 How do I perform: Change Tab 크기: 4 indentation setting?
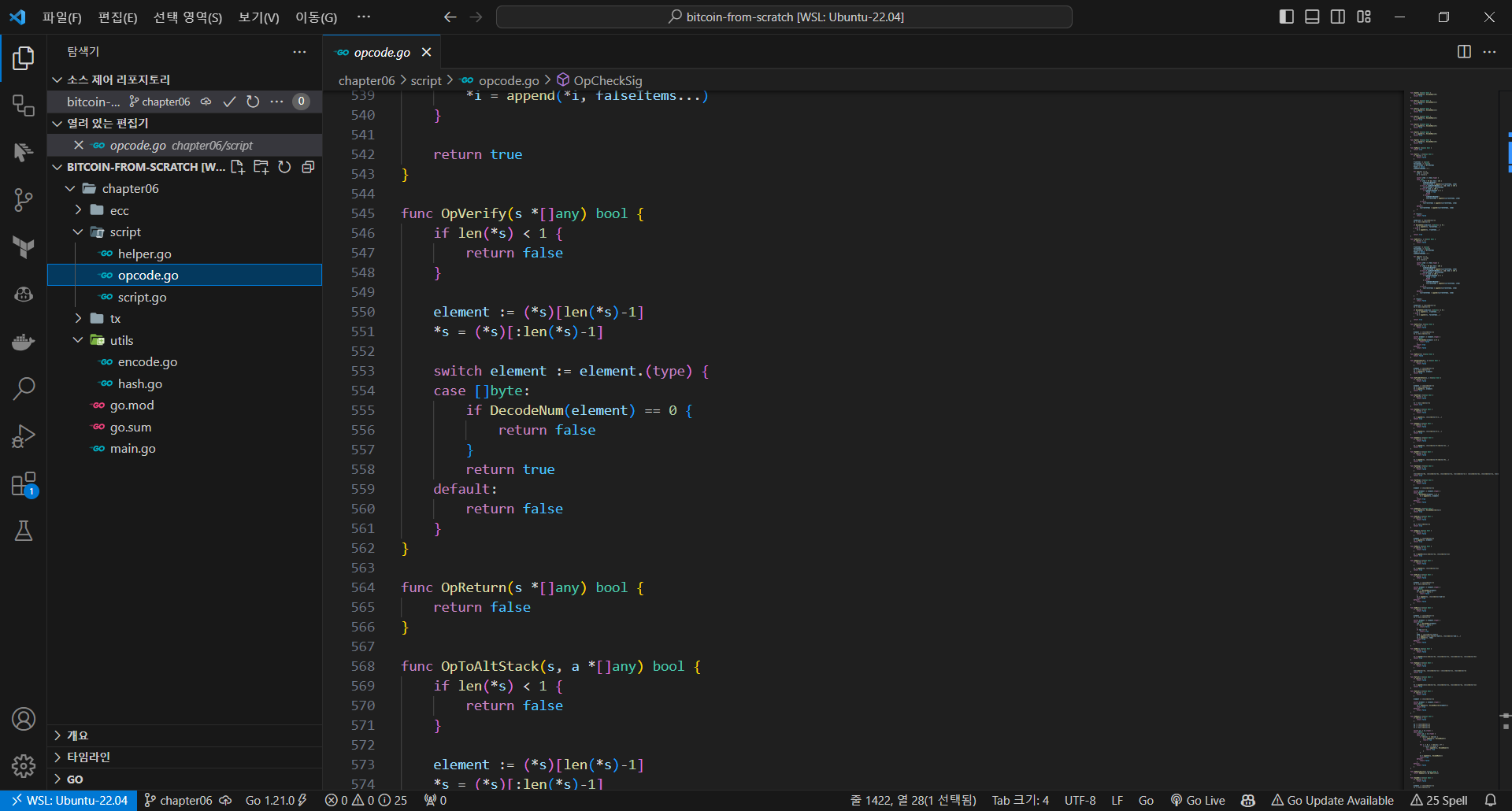[1020, 800]
